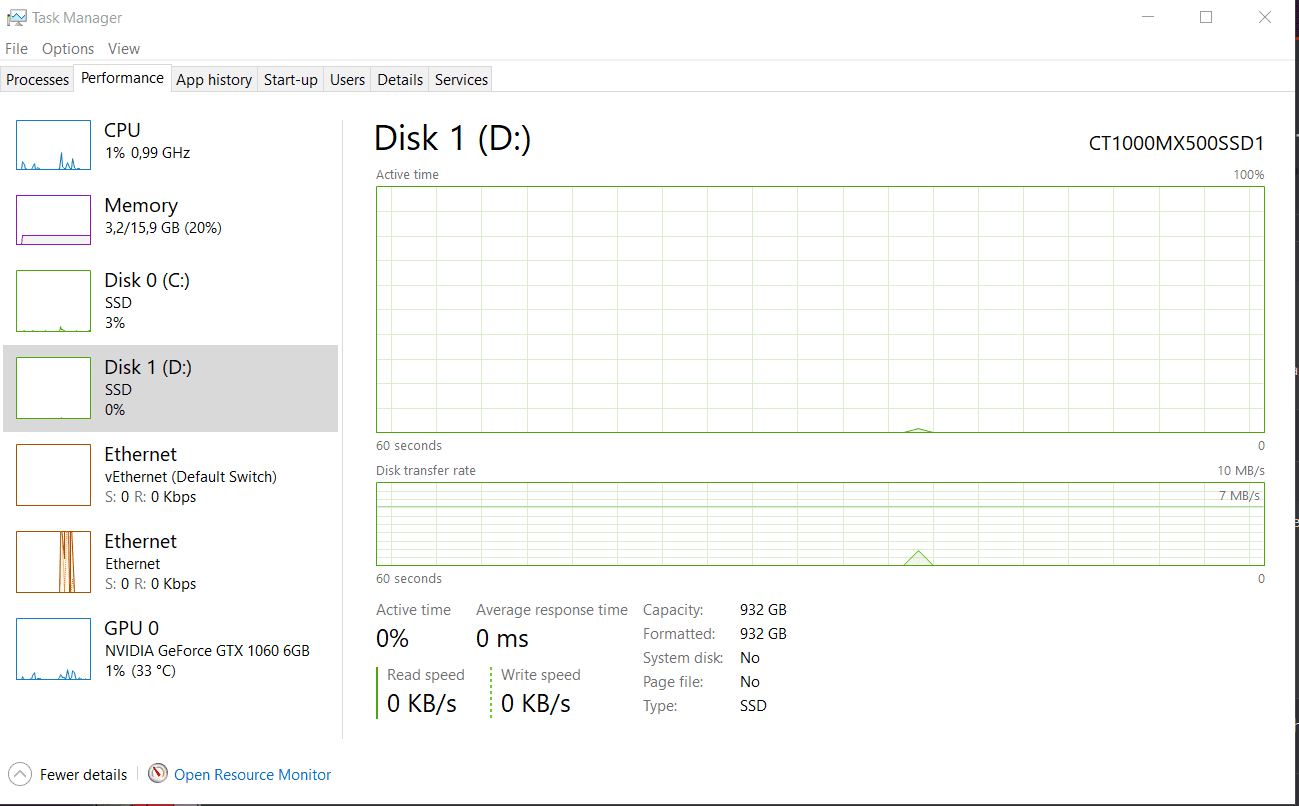The image size is (1299, 806).
Task: Switch to the Details tab
Action: (x=400, y=80)
